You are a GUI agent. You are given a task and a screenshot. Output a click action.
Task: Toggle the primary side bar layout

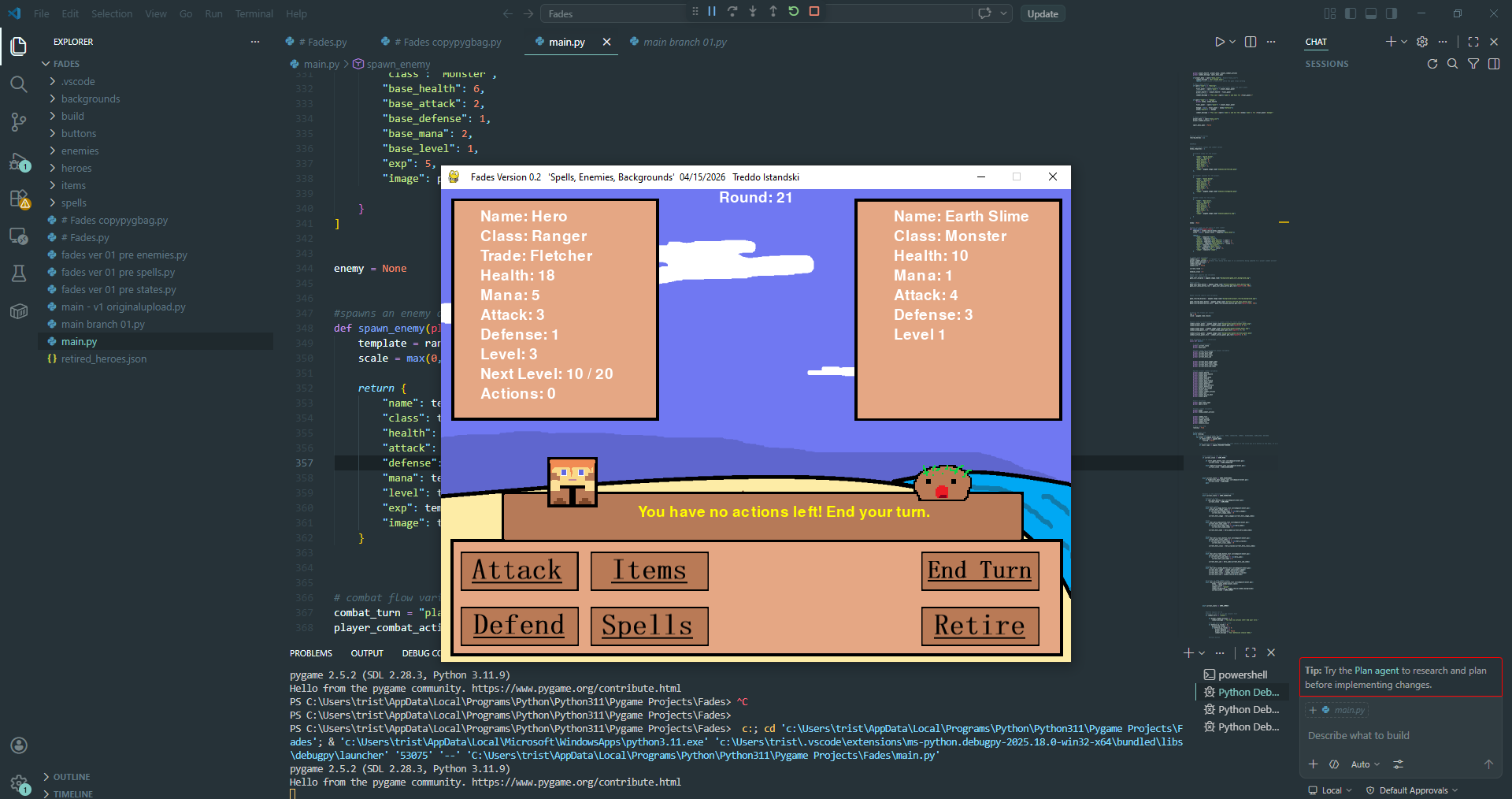(1351, 13)
